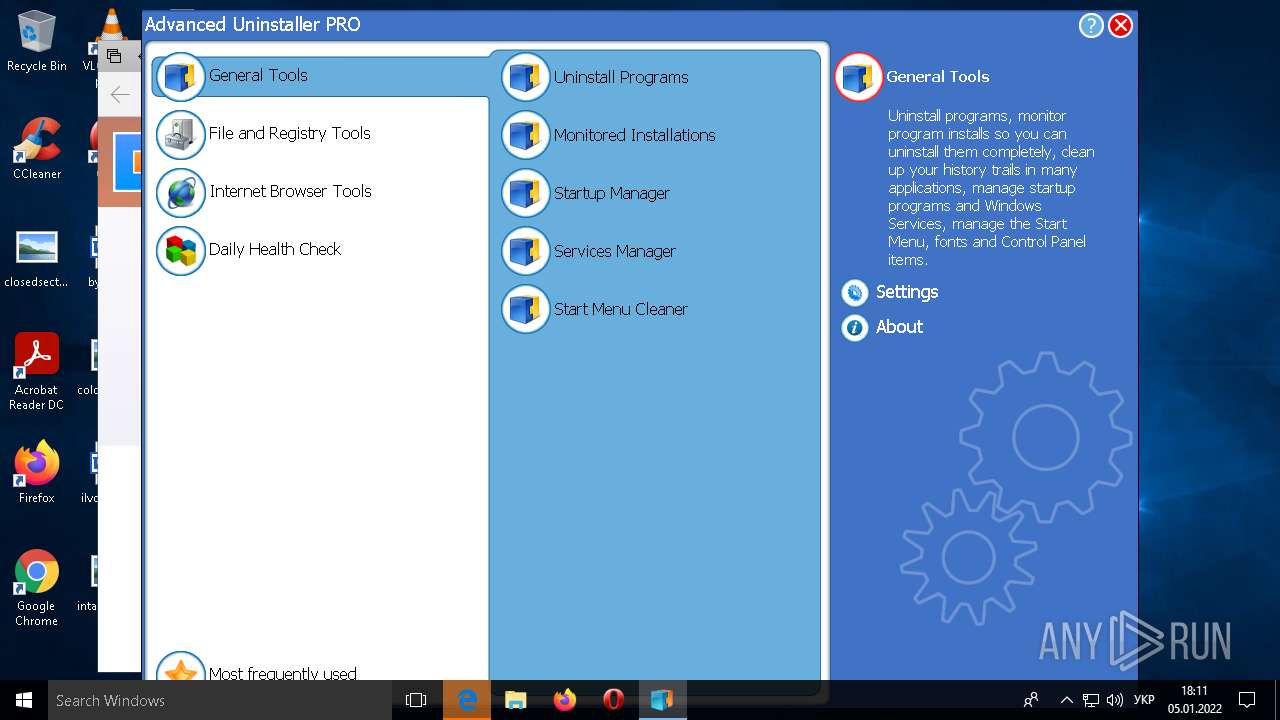The height and width of the screenshot is (720, 1280).
Task: Open the Settings link
Action: coord(907,292)
